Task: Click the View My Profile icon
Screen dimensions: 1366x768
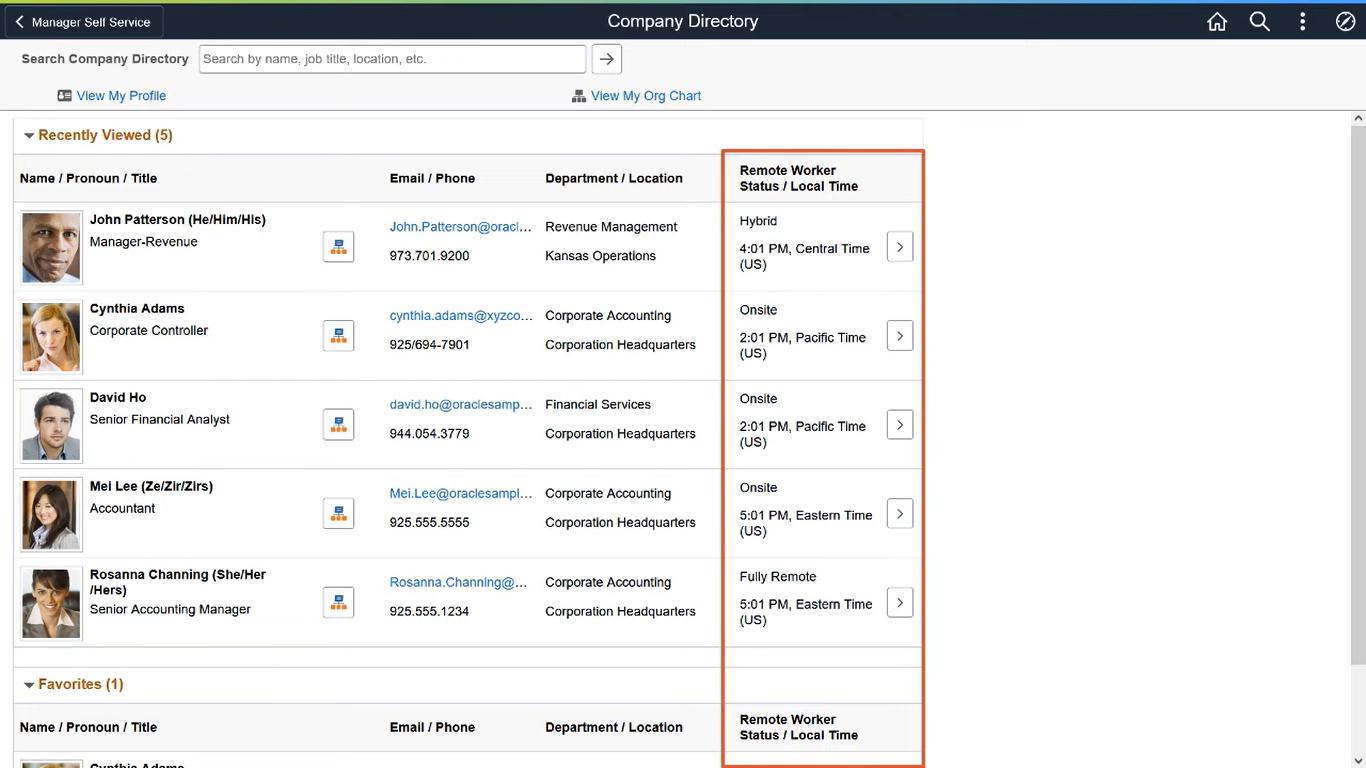Action: [62, 95]
